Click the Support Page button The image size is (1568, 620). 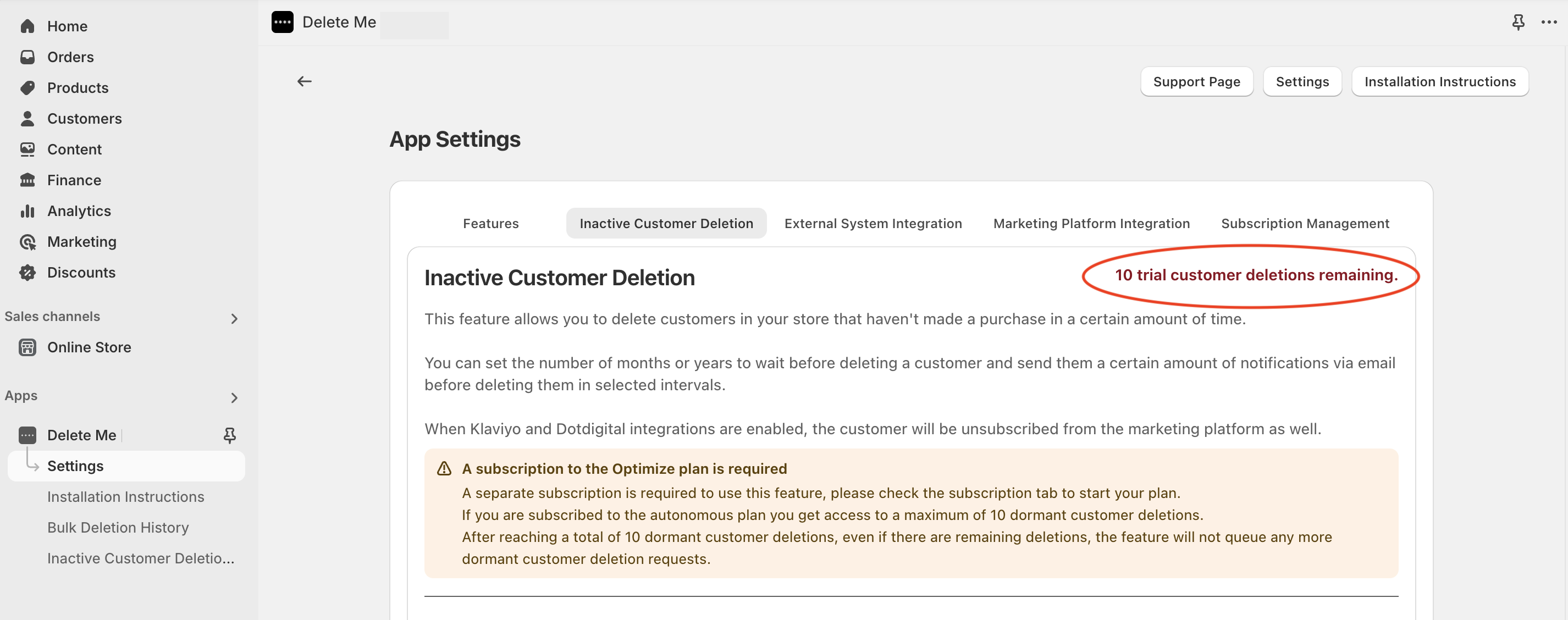click(1196, 81)
